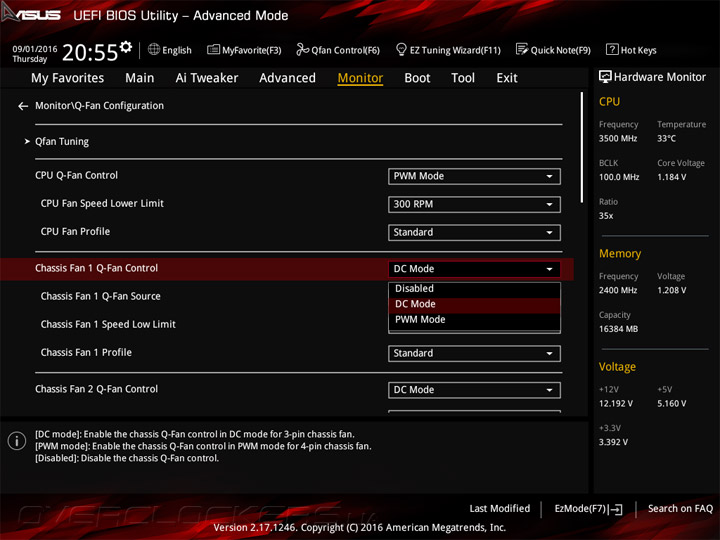
Task: Open Qfan Control fan icon
Action: pos(302,49)
